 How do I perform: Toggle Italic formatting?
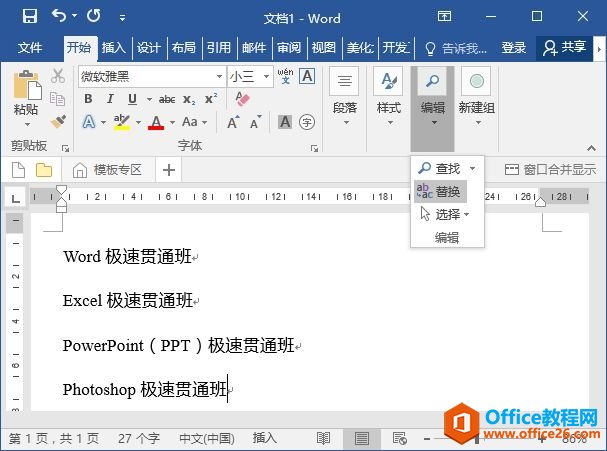click(x=110, y=99)
